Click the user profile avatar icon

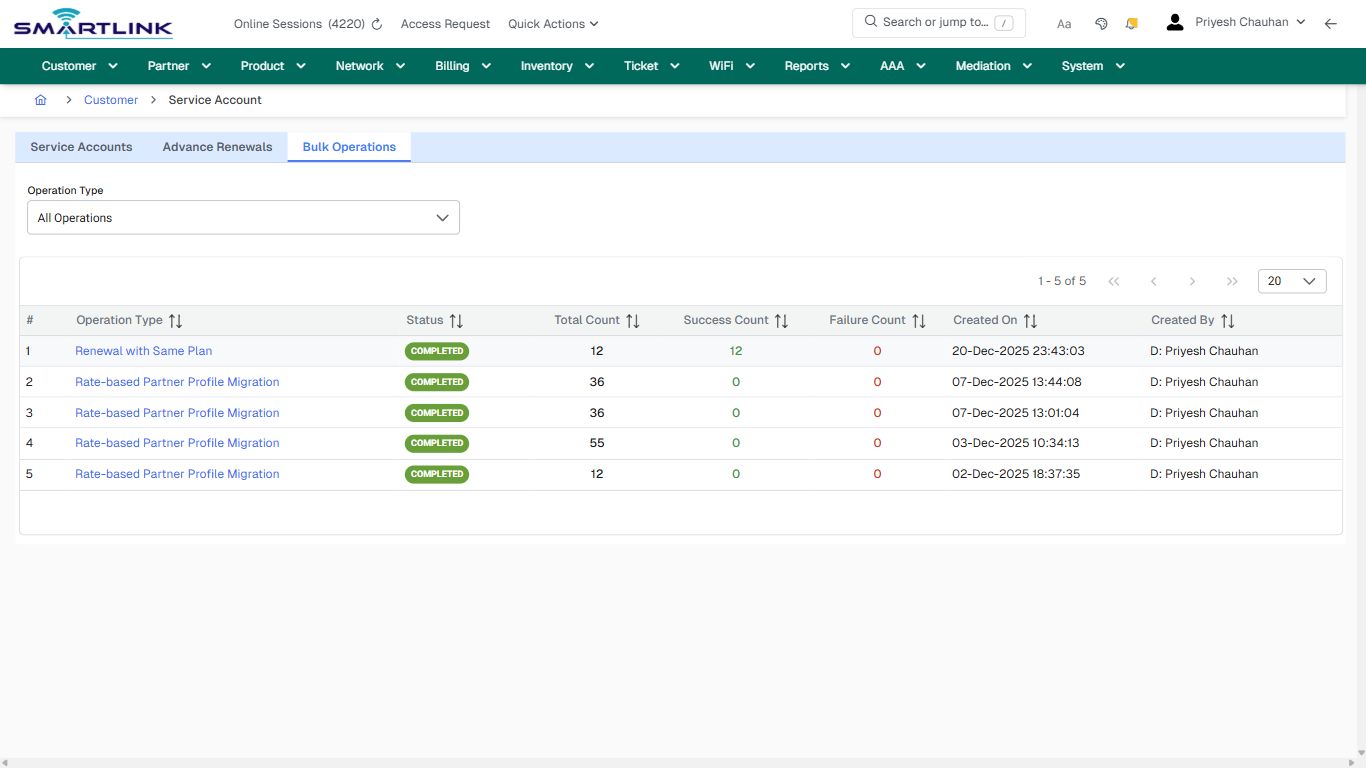coord(1174,21)
